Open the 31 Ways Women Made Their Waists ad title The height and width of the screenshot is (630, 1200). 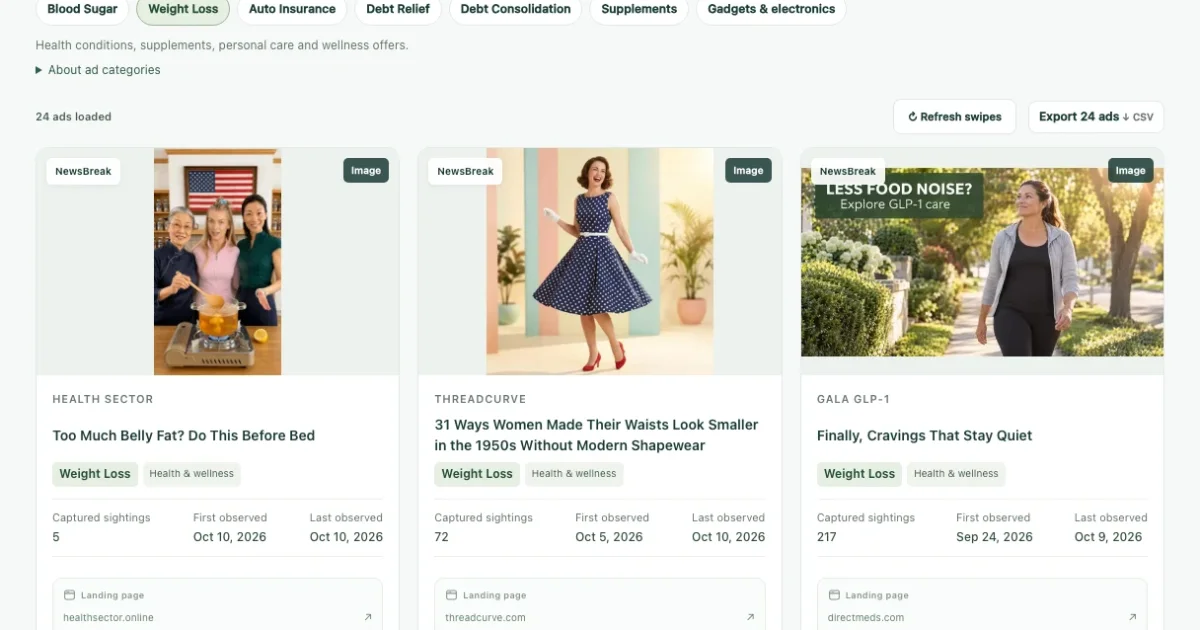pos(596,435)
